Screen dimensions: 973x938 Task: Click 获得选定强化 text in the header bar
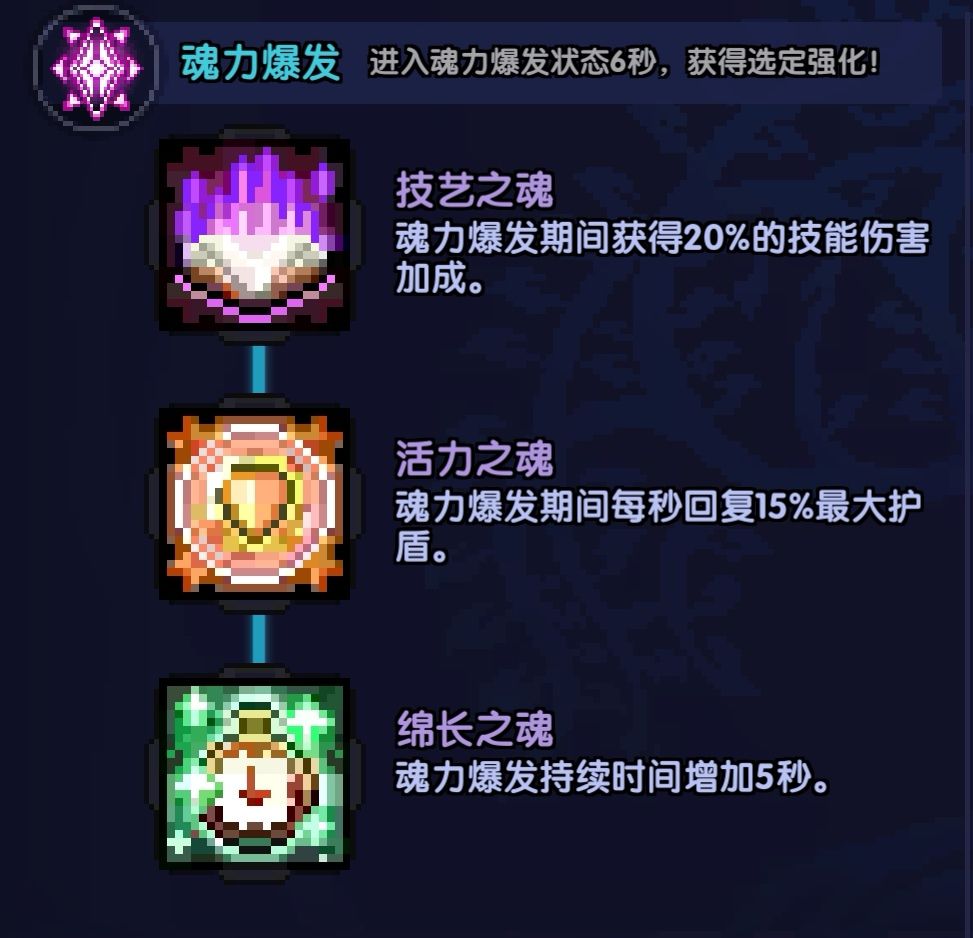click(776, 62)
